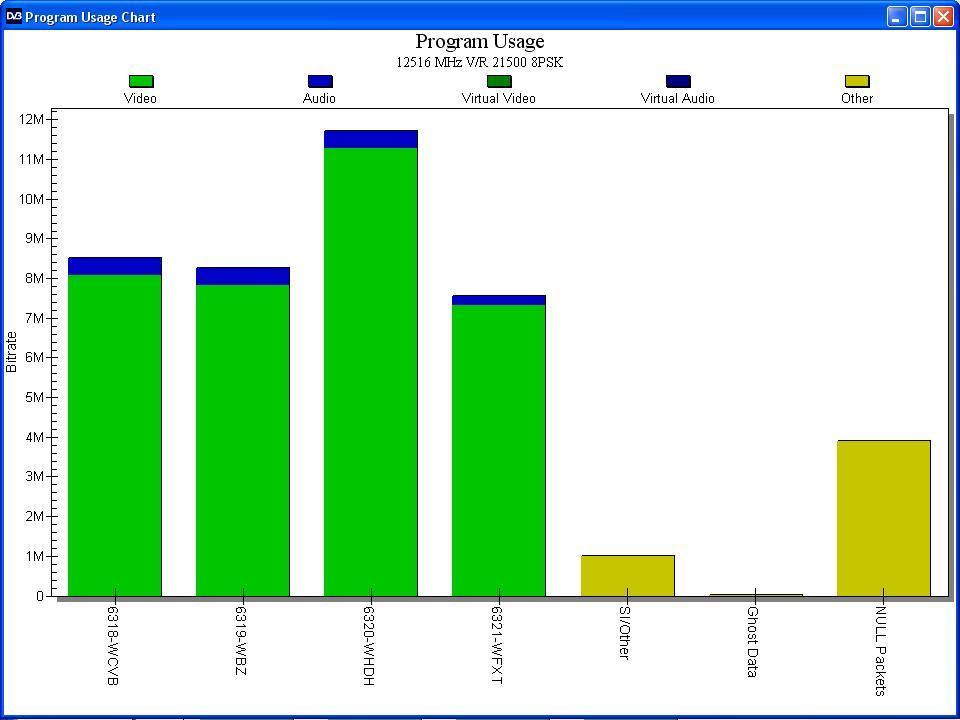Select the SI/Other yellow bar
The width and height of the screenshot is (960, 720).
point(628,576)
